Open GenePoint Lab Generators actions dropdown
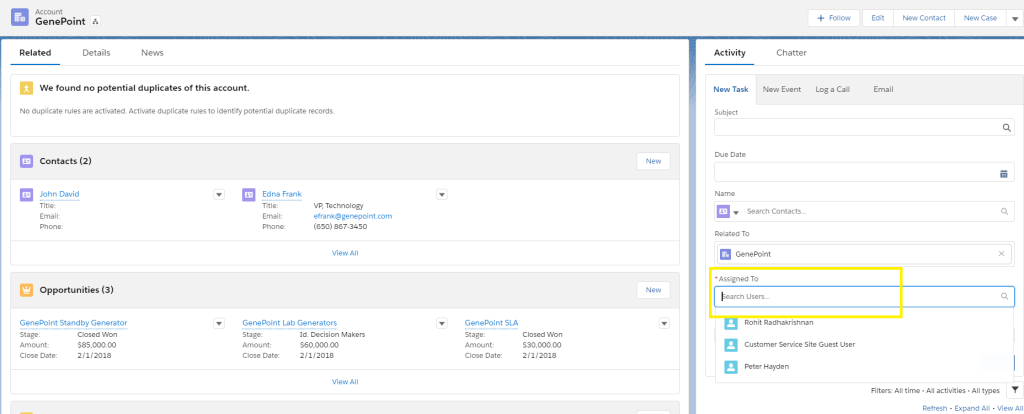1024x414 pixels. pos(441,323)
